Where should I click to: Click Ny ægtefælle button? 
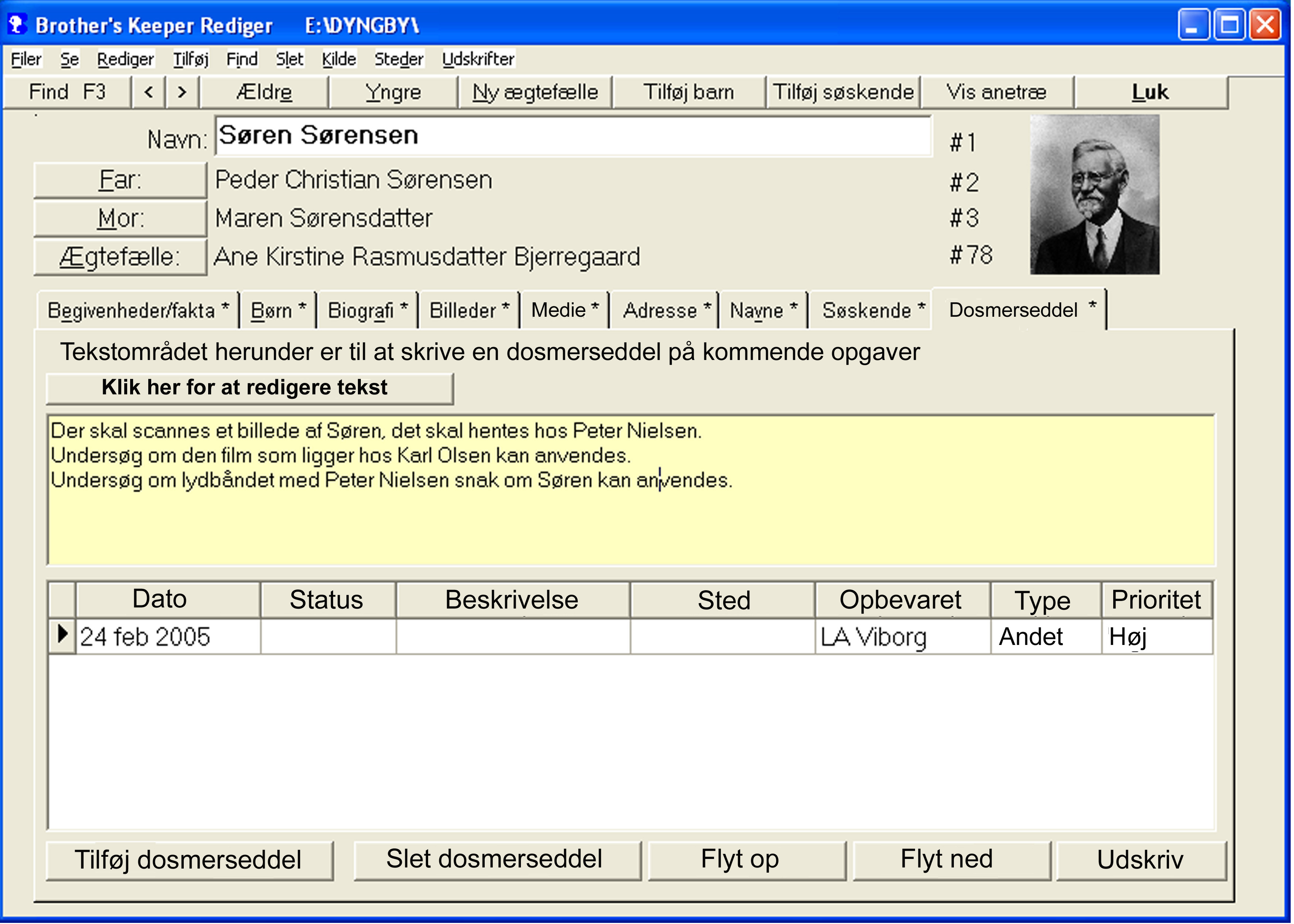click(535, 92)
